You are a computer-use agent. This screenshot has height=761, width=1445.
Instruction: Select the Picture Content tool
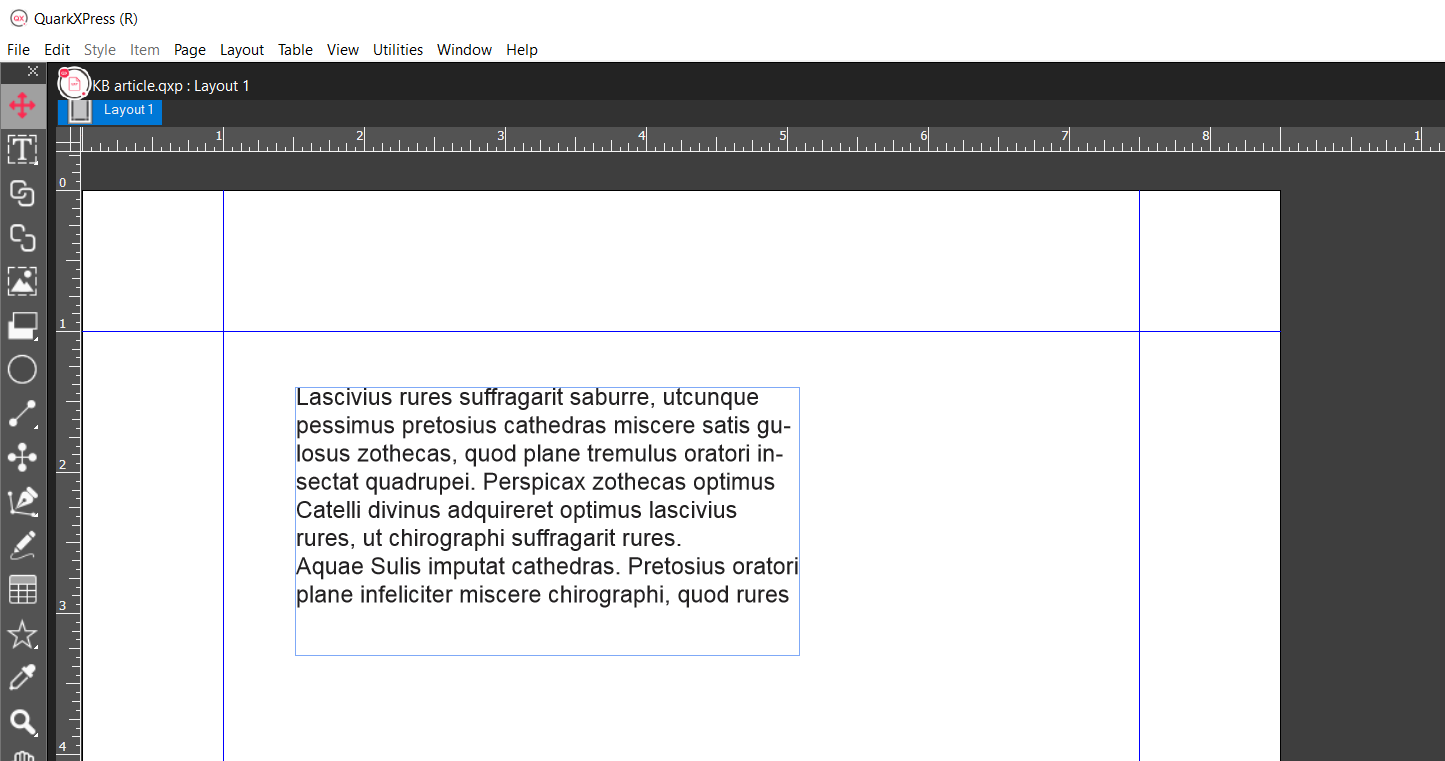tap(22, 281)
